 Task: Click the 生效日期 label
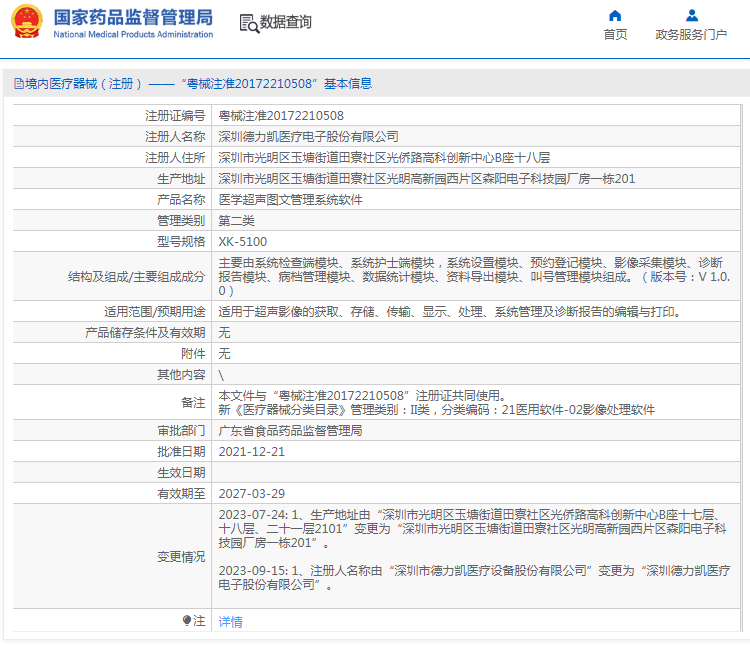click(181, 473)
